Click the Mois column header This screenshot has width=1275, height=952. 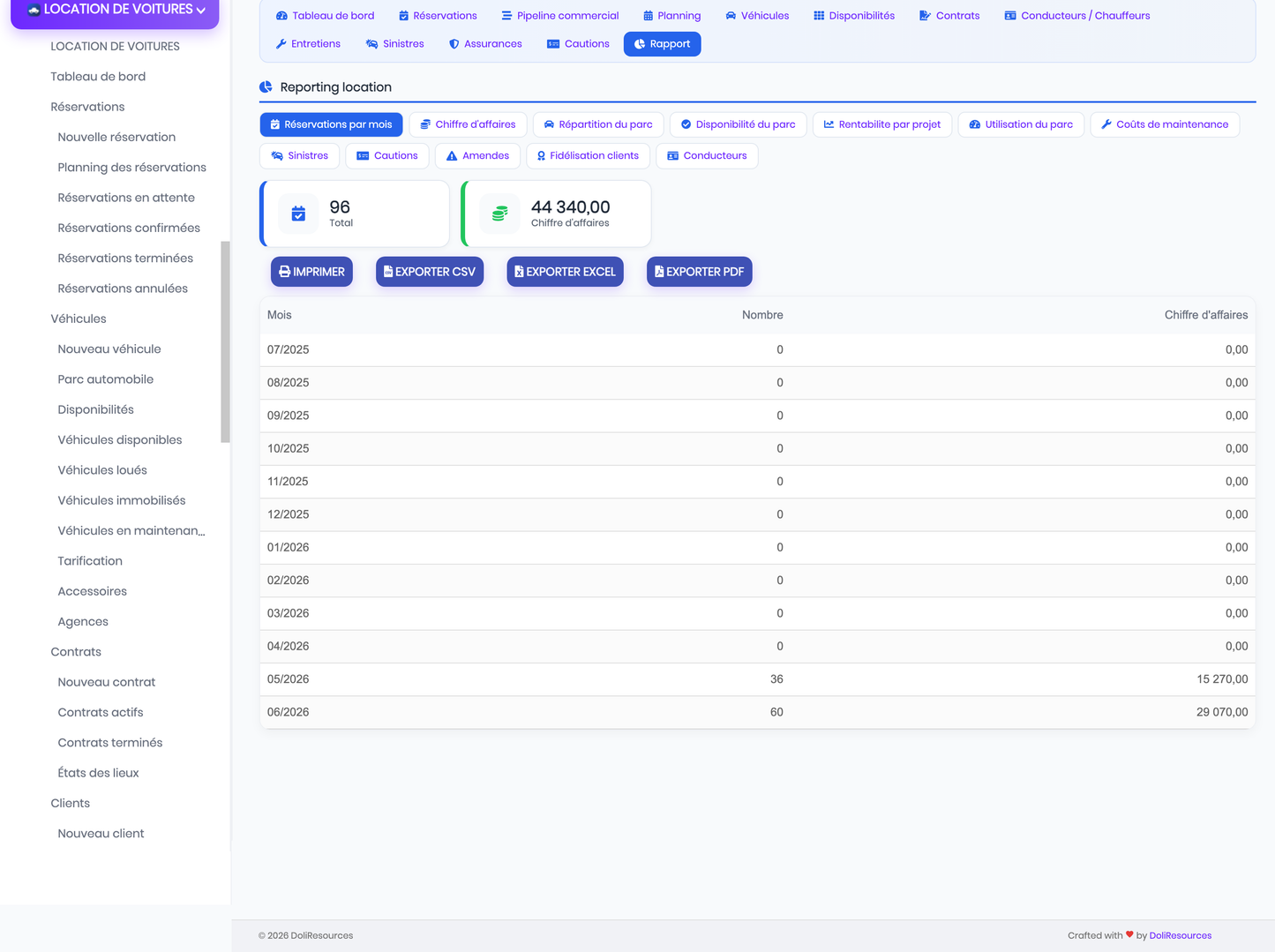click(x=279, y=315)
